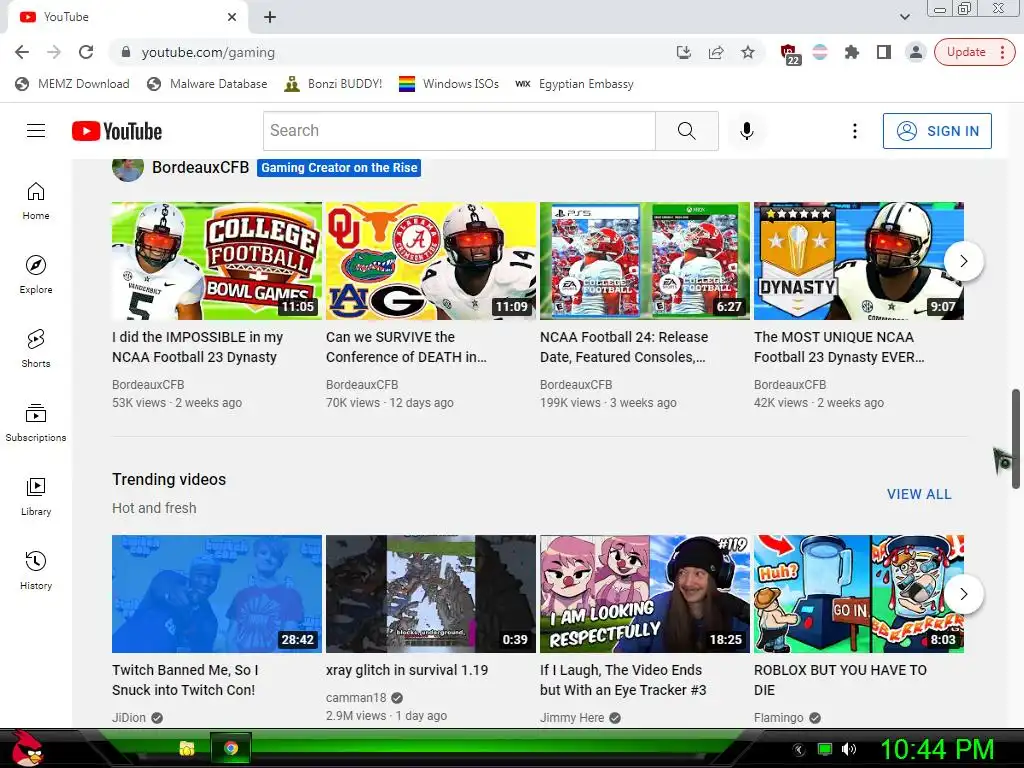Open title I did the IMPOSSIBLE in my NCAA
This screenshot has width=1024, height=768.
197,347
